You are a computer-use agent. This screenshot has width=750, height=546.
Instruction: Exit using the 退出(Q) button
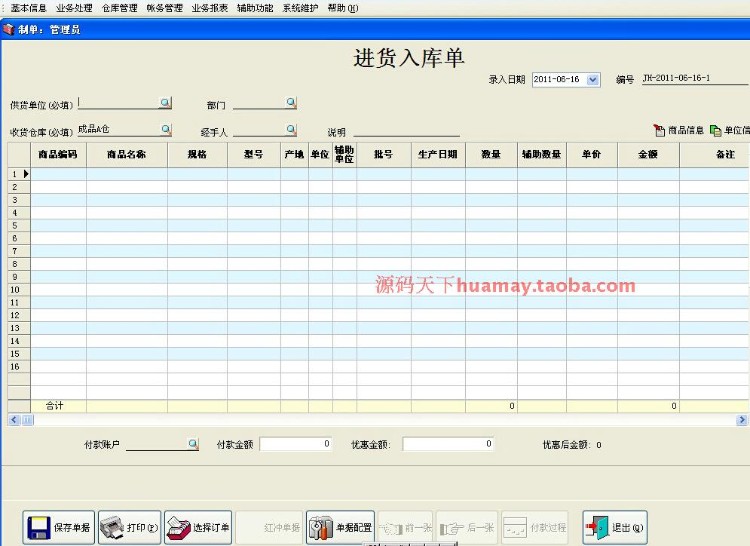pos(615,527)
